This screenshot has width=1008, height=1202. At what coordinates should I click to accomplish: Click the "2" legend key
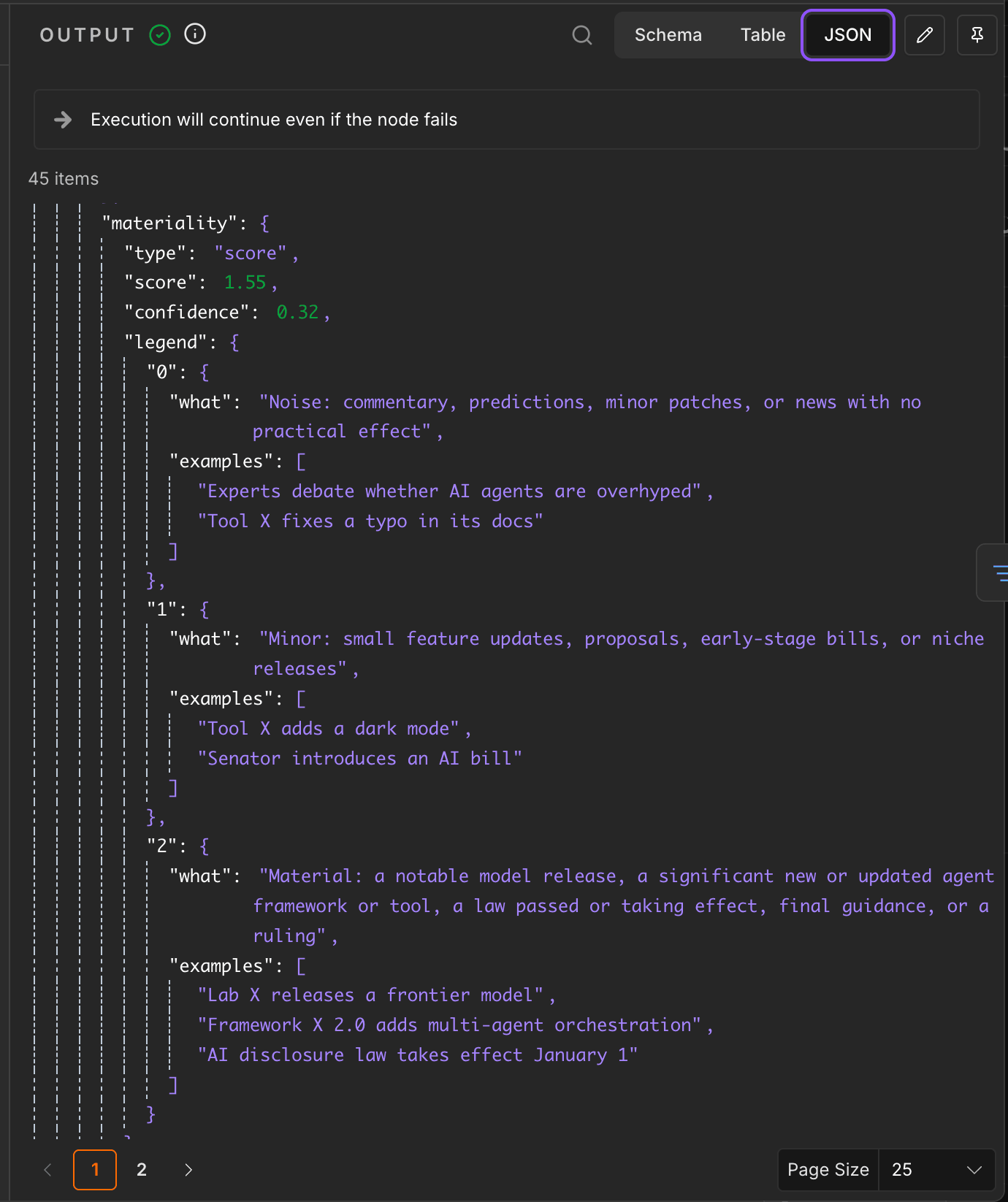pyautogui.click(x=161, y=846)
